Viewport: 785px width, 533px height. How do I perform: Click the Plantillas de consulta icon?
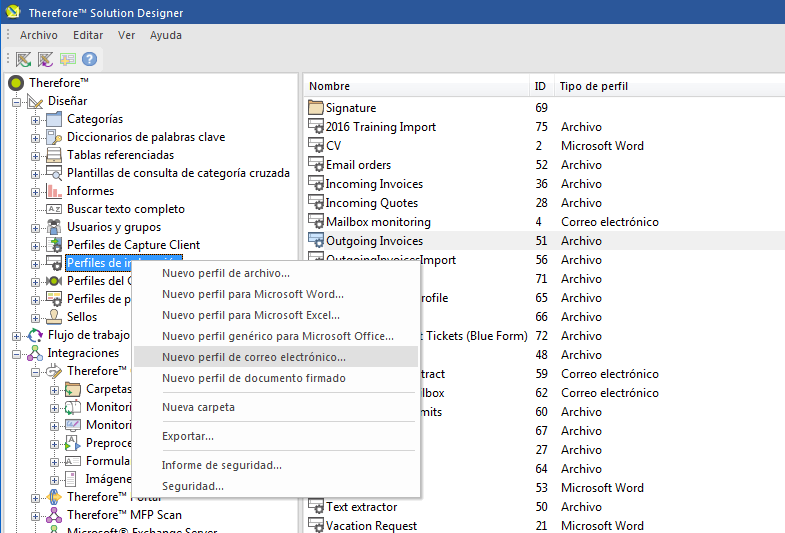point(54,173)
